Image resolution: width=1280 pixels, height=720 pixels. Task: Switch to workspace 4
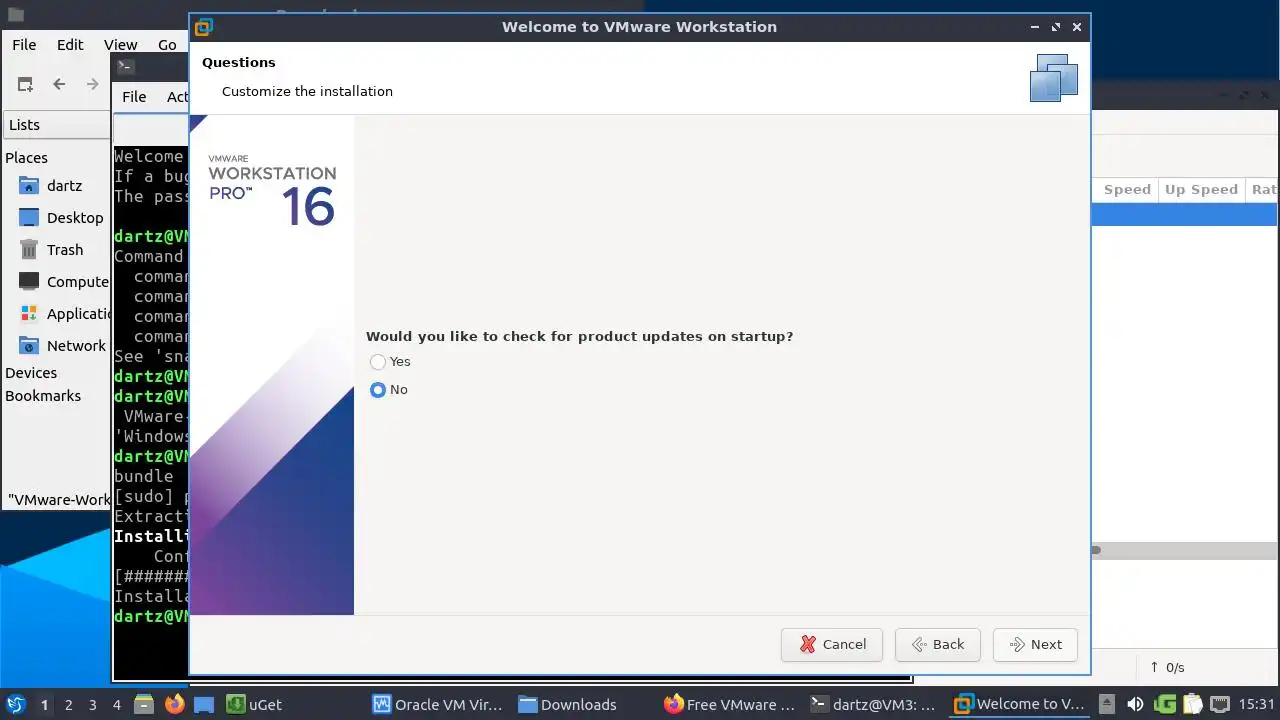coord(116,705)
